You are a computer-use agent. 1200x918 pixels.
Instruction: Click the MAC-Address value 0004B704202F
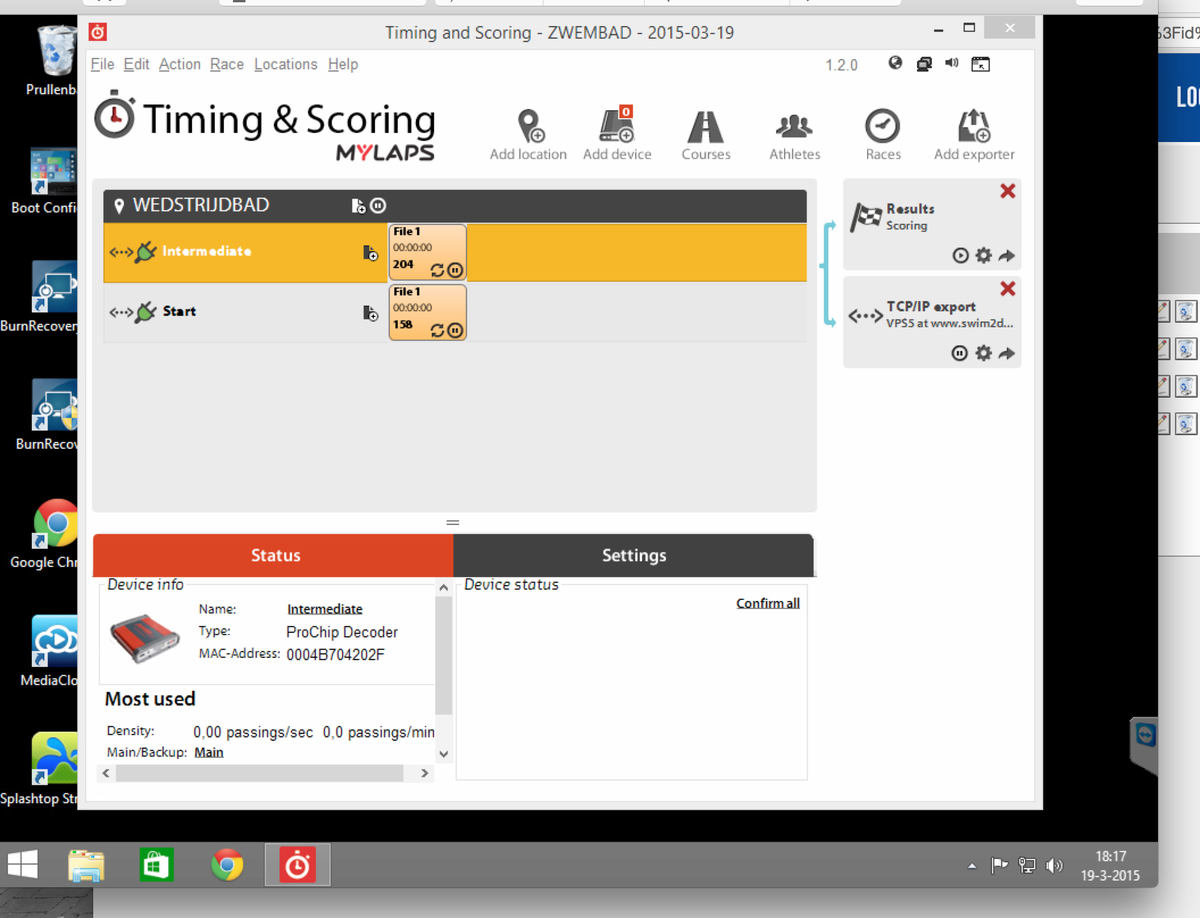click(335, 655)
